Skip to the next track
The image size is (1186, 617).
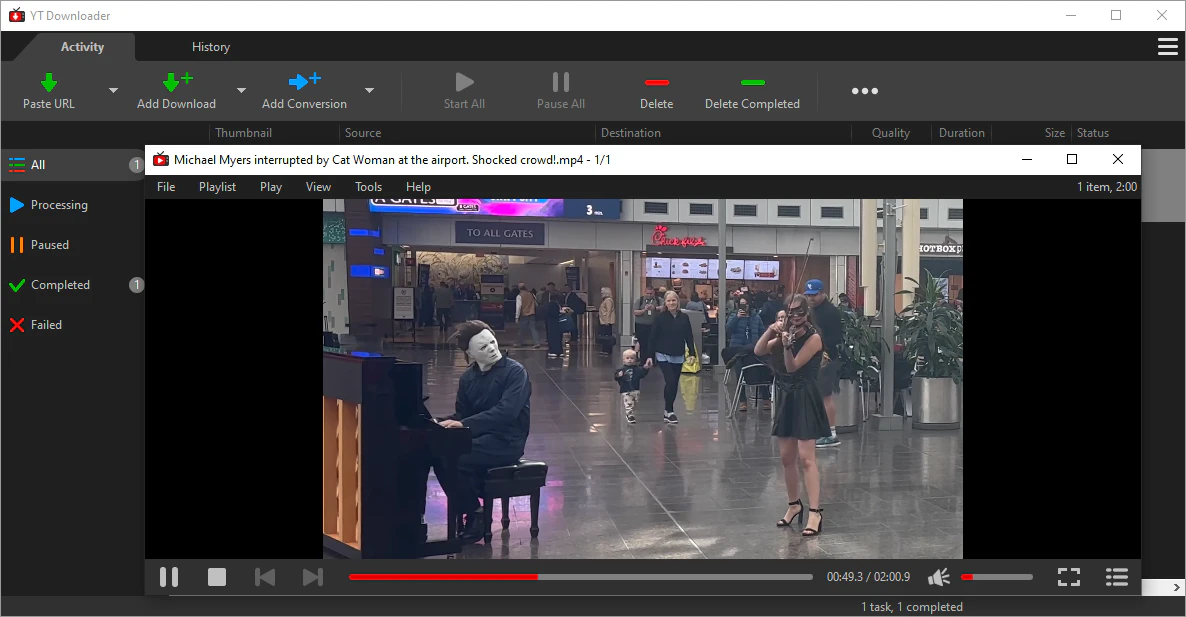coord(312,577)
